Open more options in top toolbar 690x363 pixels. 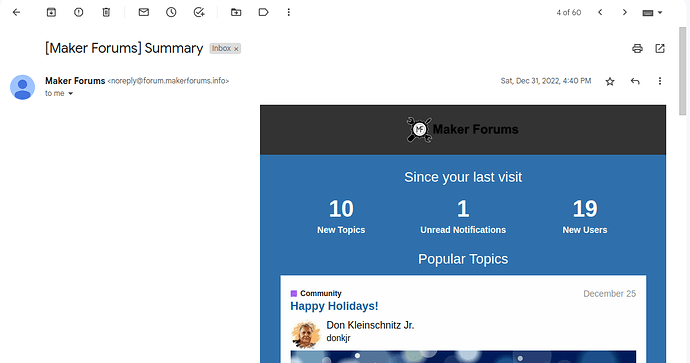pyautogui.click(x=289, y=12)
